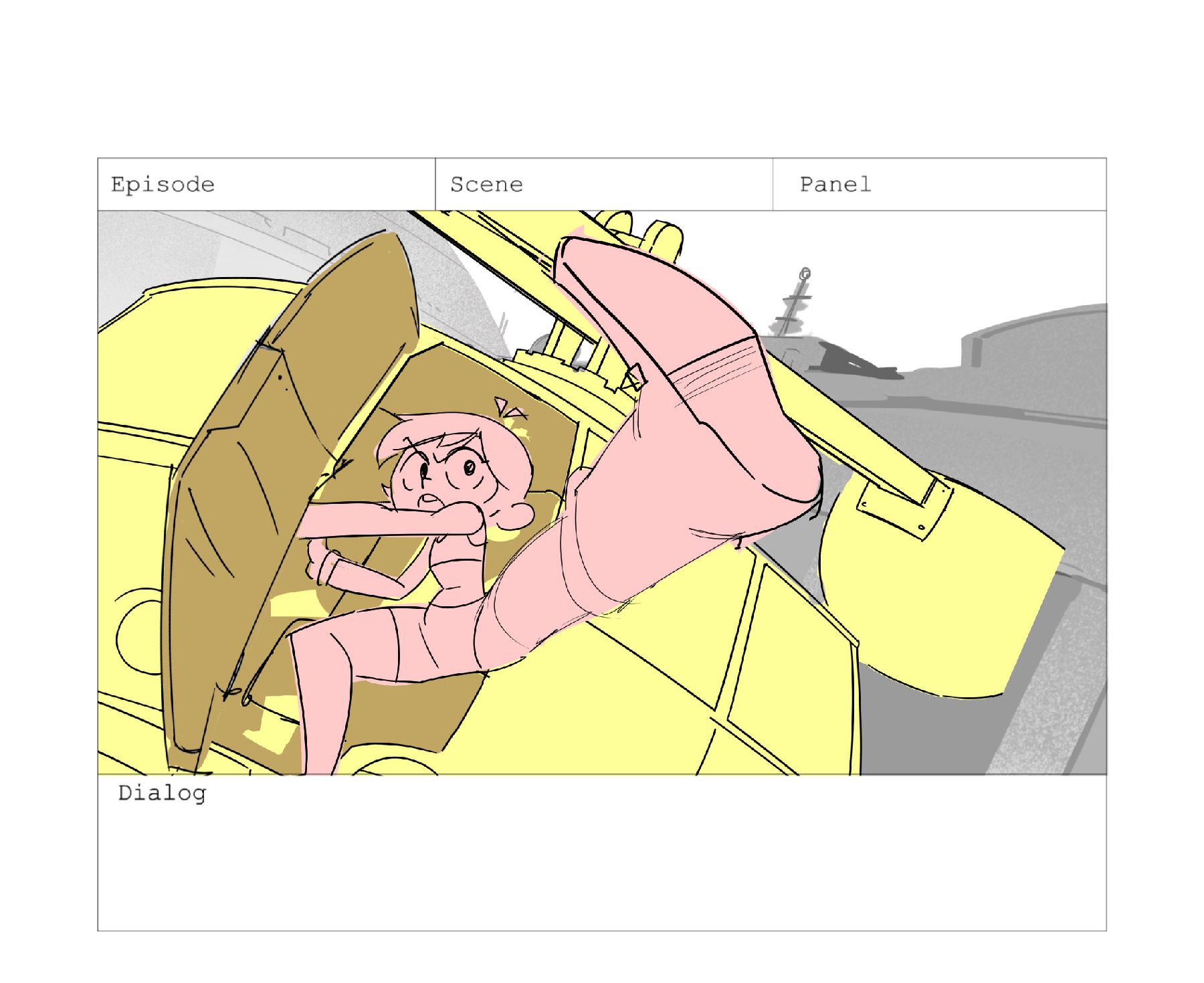Viewport: 1204px width, 983px height.
Task: Click the storyboard panel drawing
Action: click(x=602, y=493)
